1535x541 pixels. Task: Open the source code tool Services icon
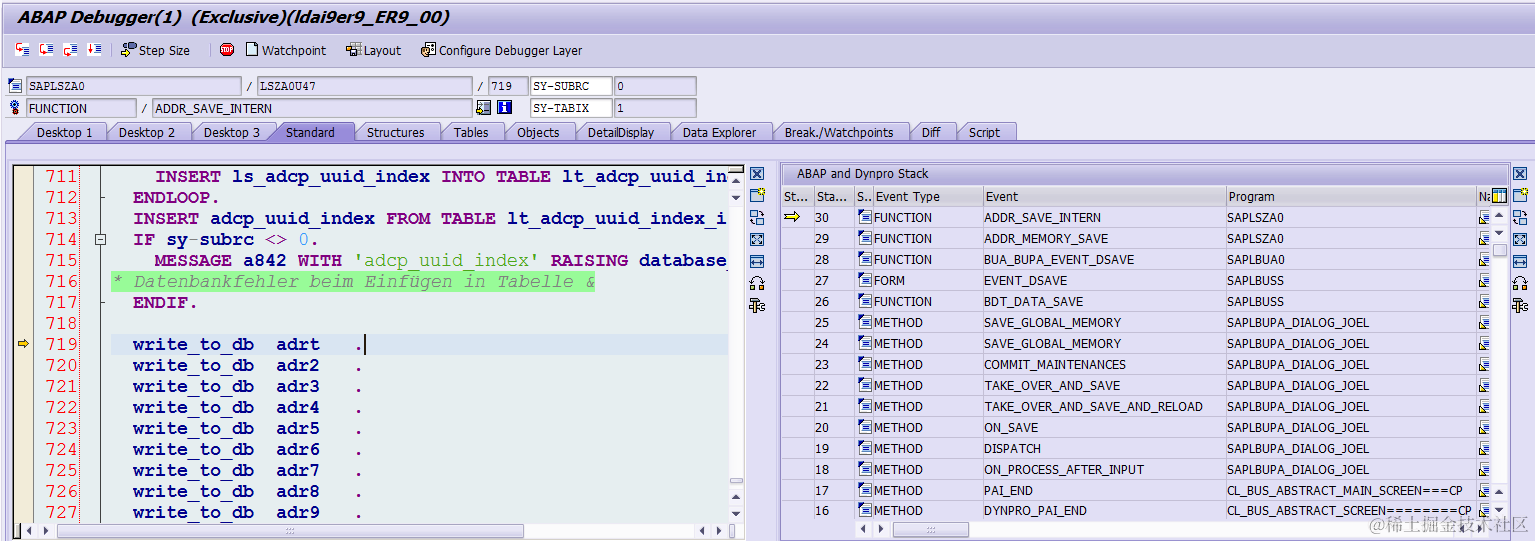tap(757, 283)
